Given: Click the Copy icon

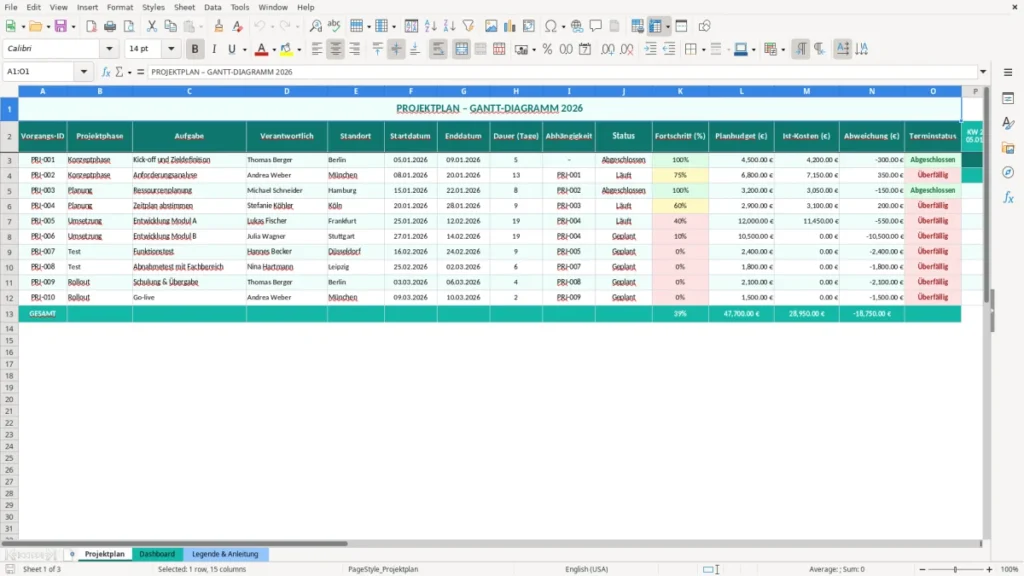Looking at the screenshot, I should click(x=170, y=26).
